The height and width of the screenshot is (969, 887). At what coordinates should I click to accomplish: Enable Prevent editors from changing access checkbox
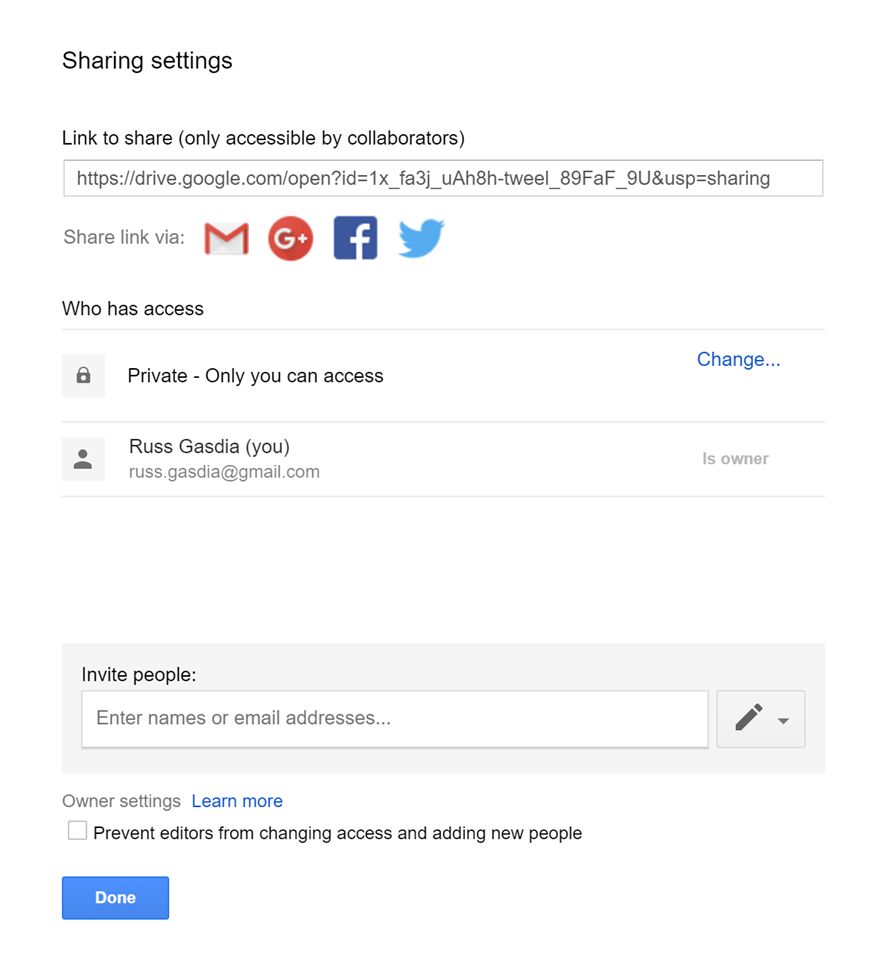(77, 831)
